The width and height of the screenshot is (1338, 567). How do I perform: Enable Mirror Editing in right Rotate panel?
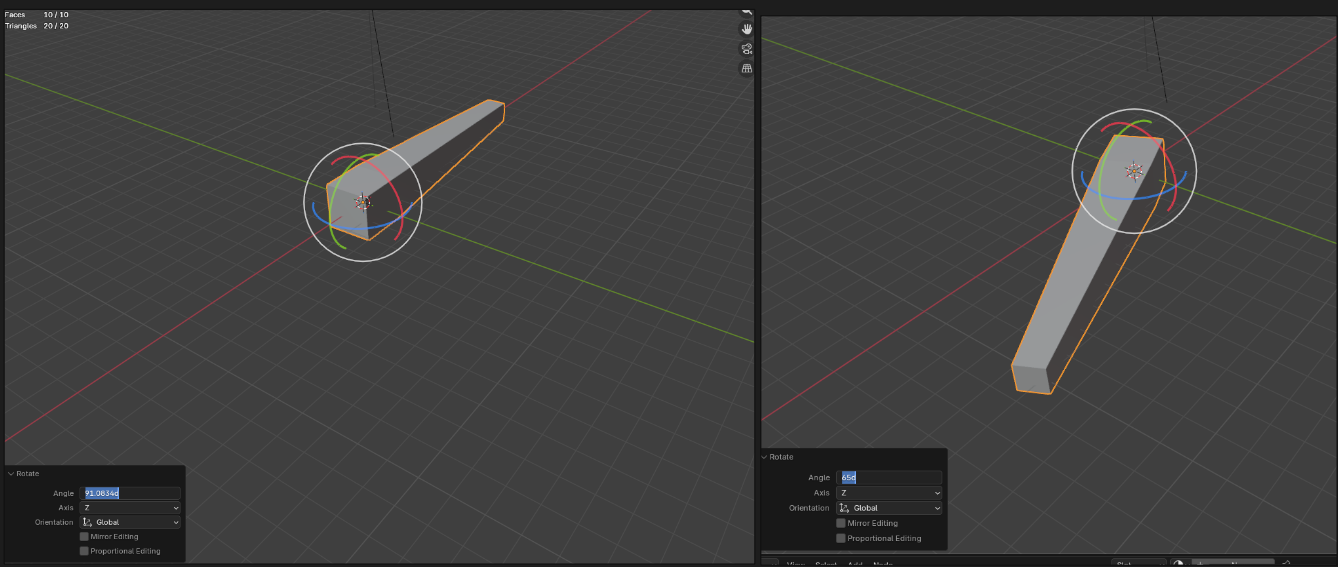pos(841,523)
